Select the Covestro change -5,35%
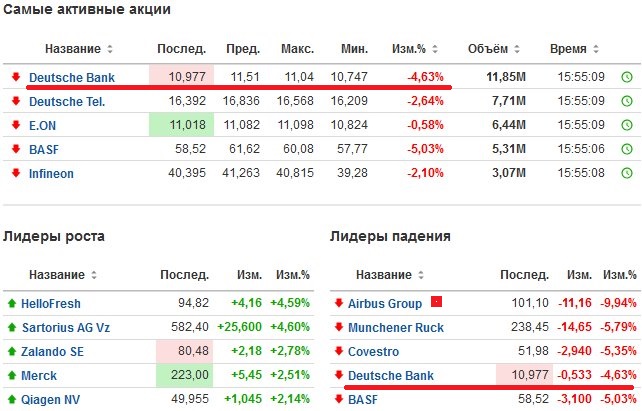Image resolution: width=642 pixels, height=411 pixels. click(x=619, y=351)
